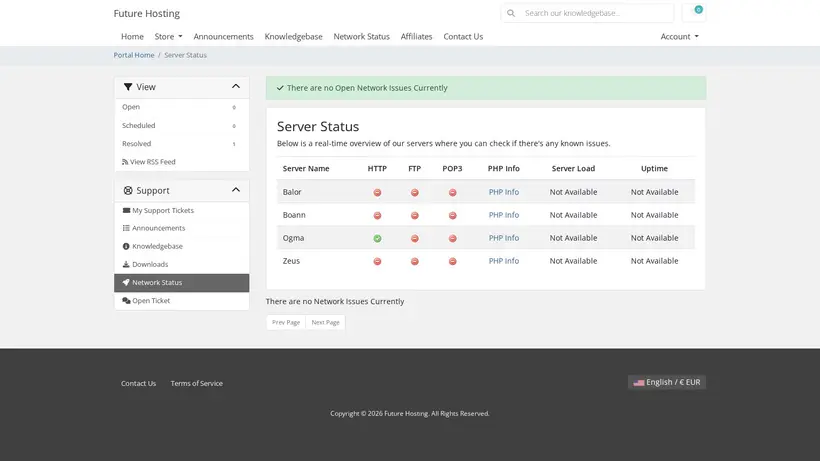The width and height of the screenshot is (820, 461).
Task: Open Knowledgebase in top navigation
Action: 293,37
